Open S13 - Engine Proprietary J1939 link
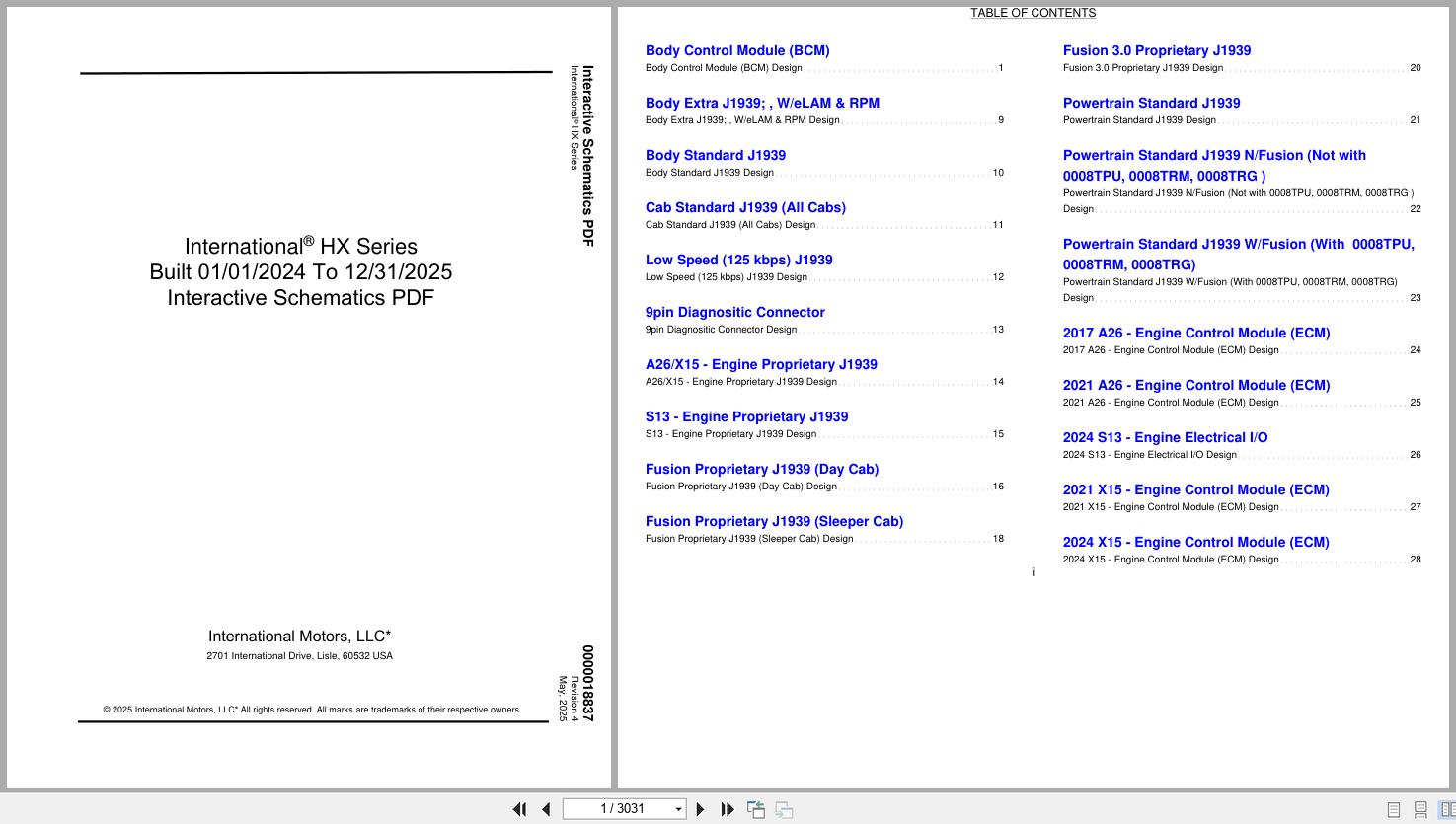Viewport: 1456px width, 824px height. pos(746,416)
